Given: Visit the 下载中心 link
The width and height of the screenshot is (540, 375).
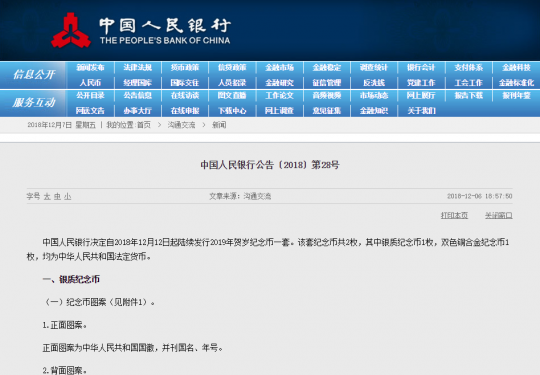Looking at the screenshot, I should [x=232, y=111].
